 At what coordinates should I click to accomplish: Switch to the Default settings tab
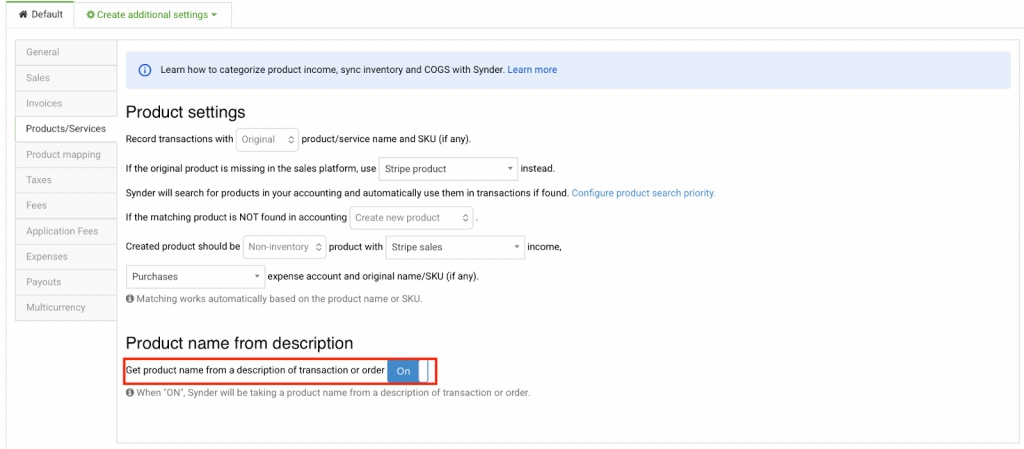pos(40,15)
